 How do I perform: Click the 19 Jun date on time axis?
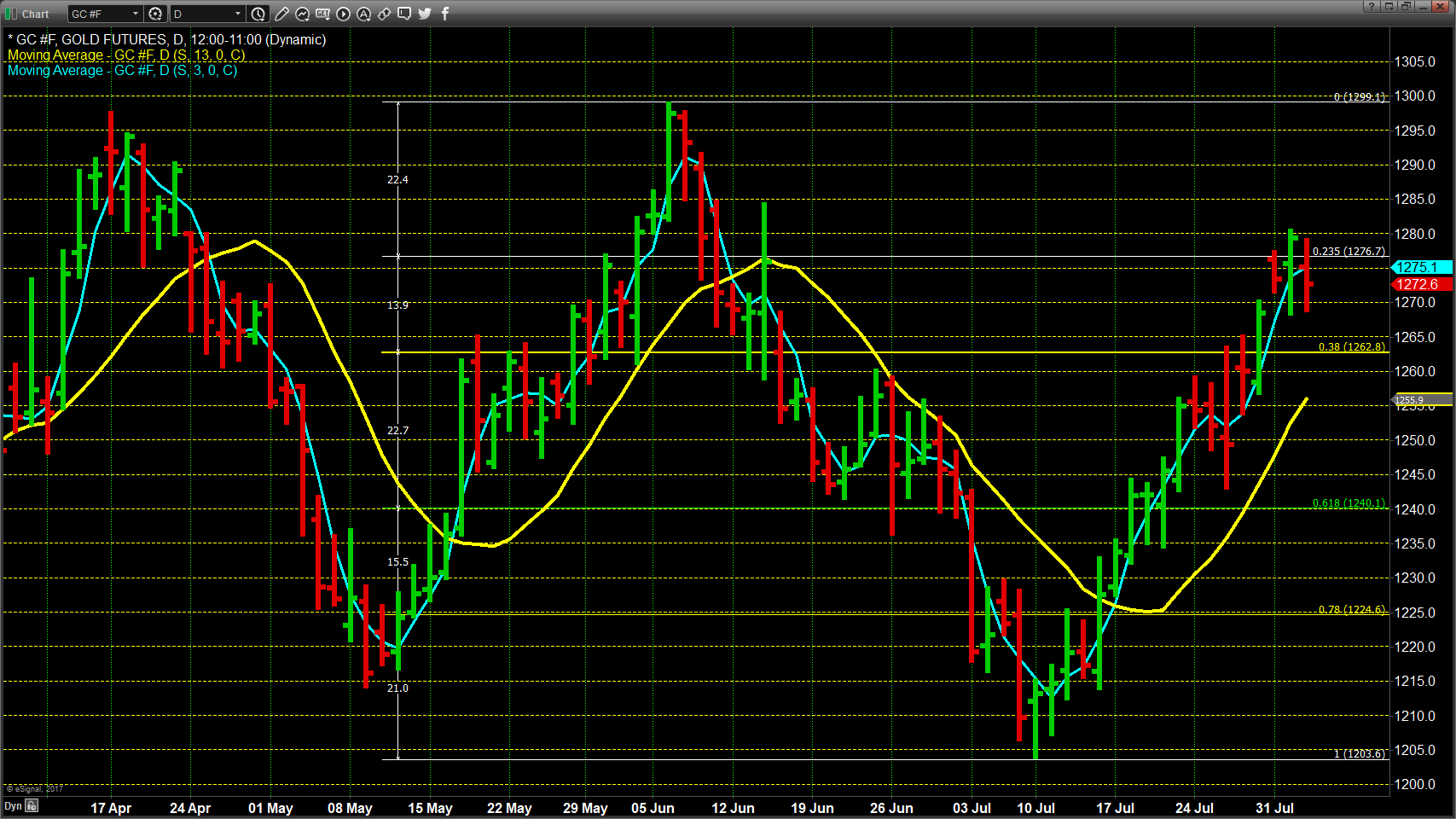click(812, 808)
